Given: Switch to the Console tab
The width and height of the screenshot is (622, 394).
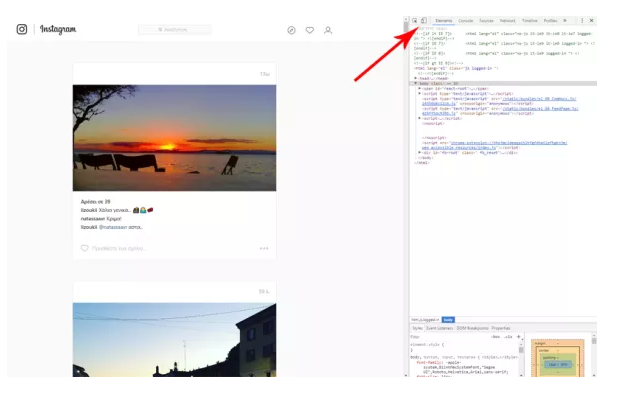Looking at the screenshot, I should 466,21.
